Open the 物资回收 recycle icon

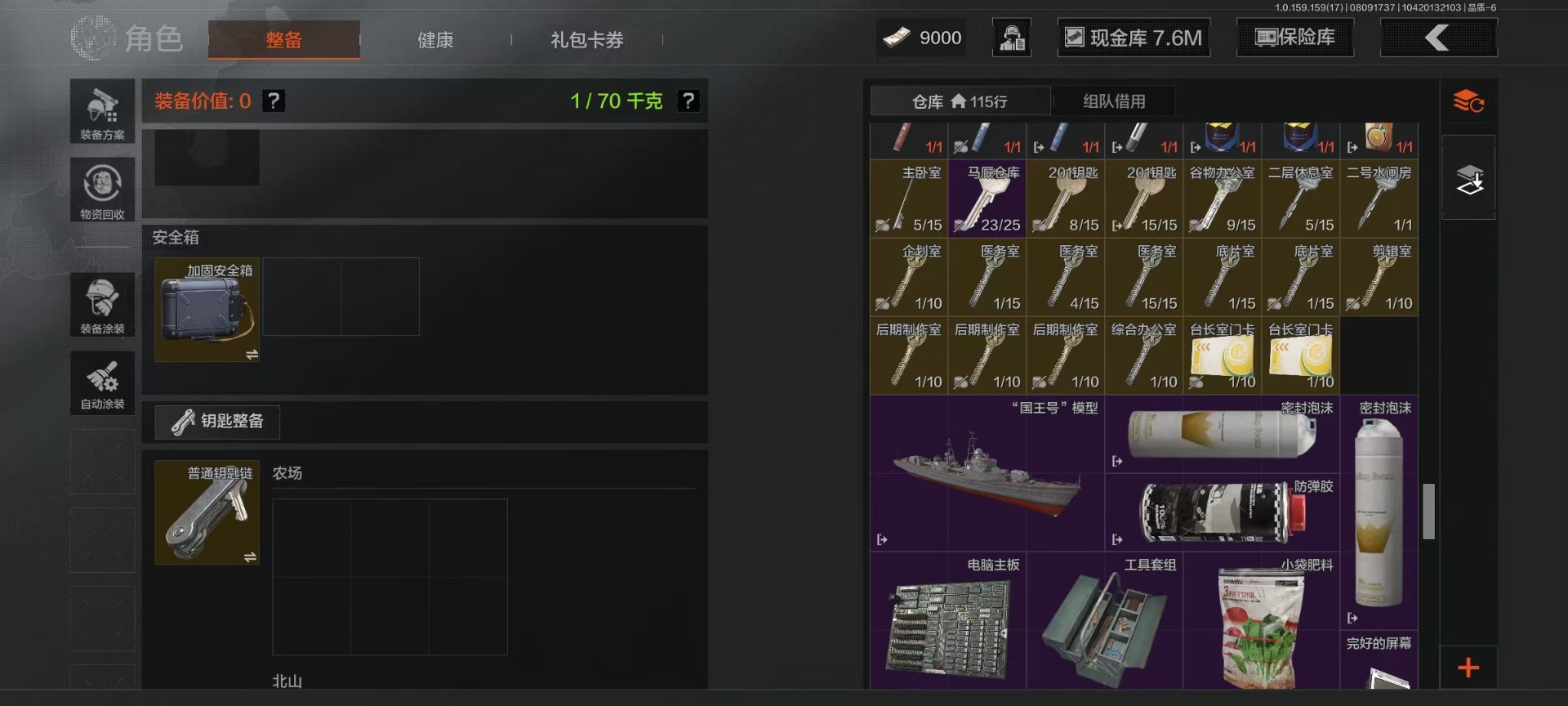(x=102, y=190)
